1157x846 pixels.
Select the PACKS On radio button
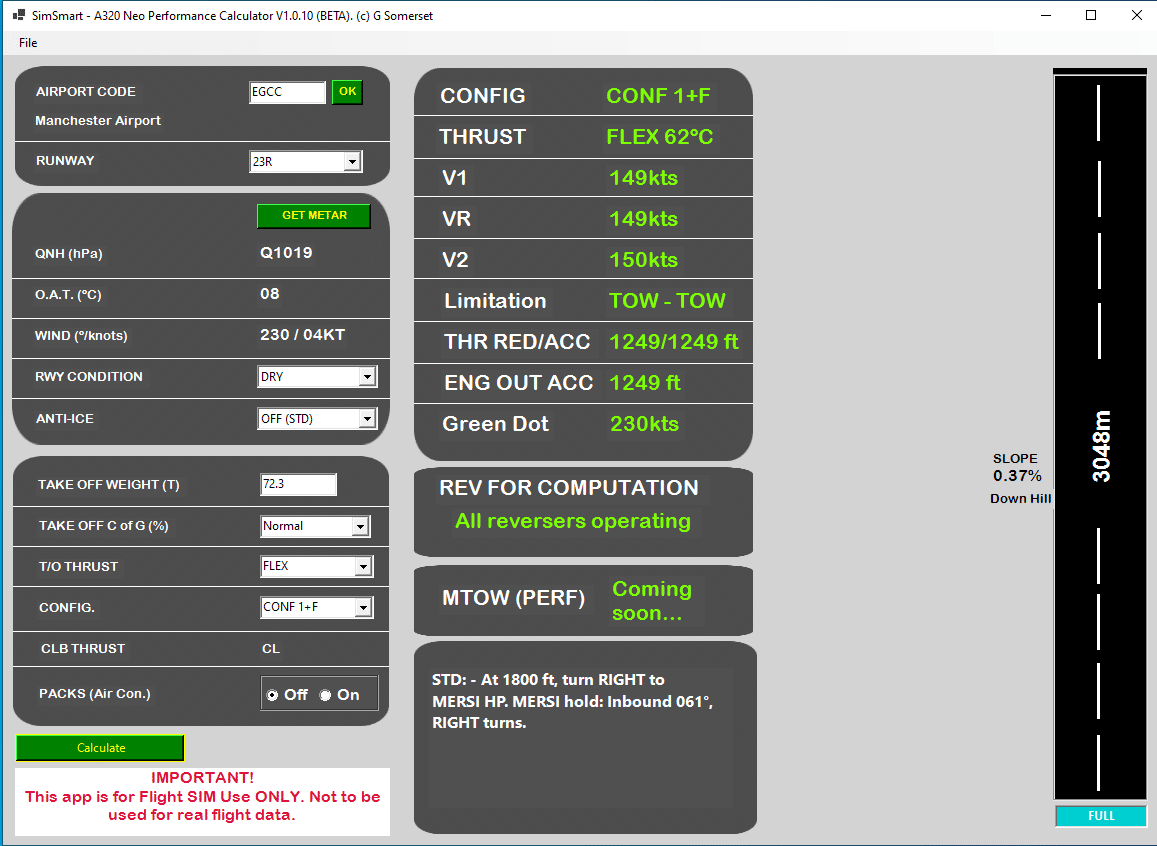325,695
